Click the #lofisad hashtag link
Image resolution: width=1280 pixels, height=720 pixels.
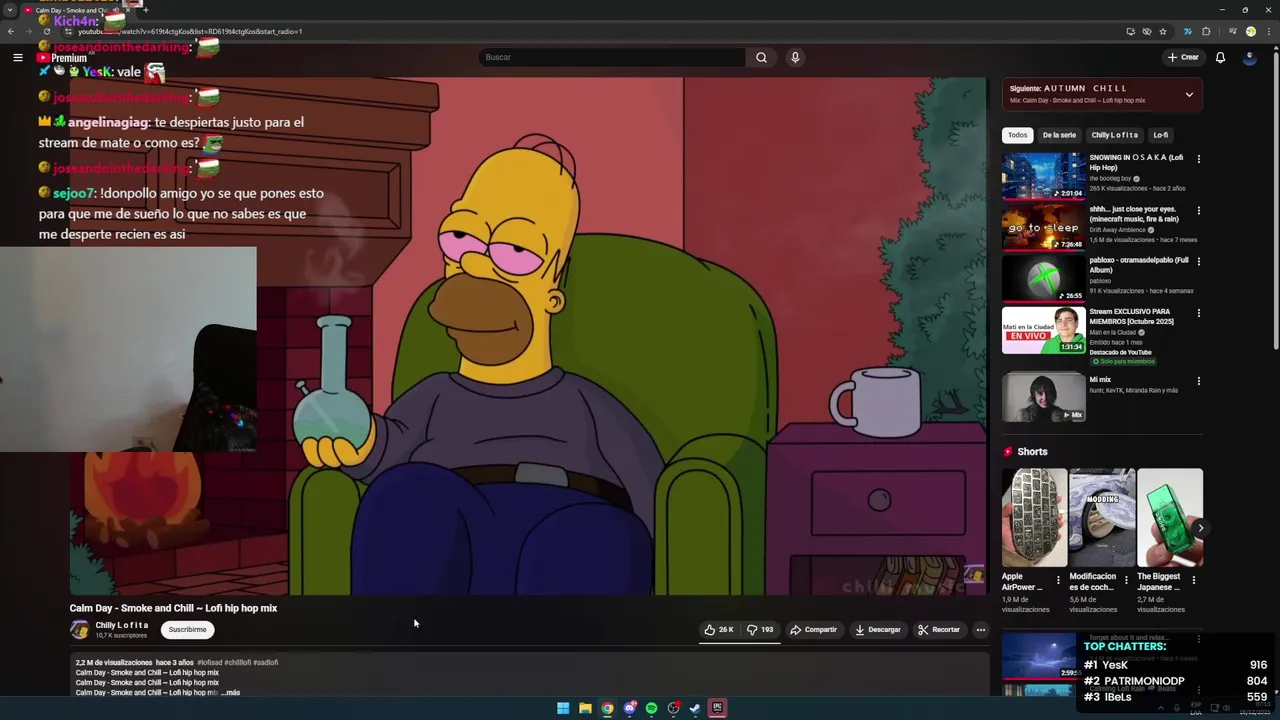209,662
